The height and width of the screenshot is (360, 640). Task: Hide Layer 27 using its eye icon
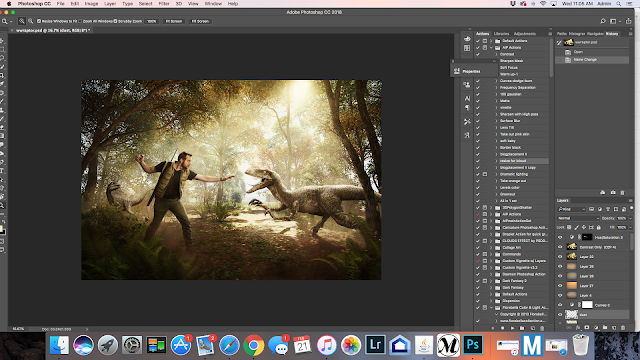560,286
